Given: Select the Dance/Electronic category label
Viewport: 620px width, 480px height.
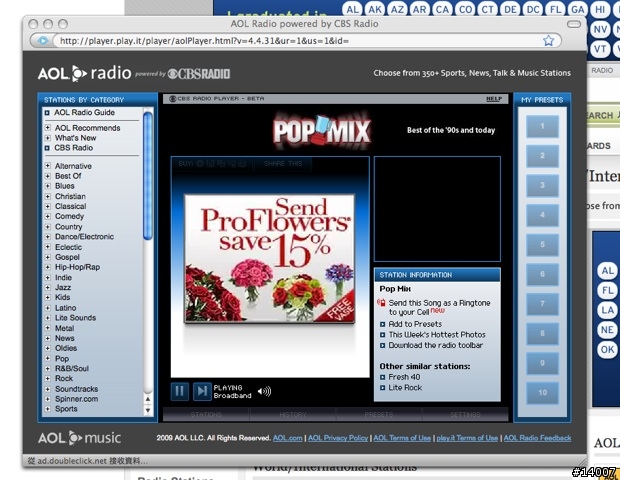Looking at the screenshot, I should click(84, 236).
